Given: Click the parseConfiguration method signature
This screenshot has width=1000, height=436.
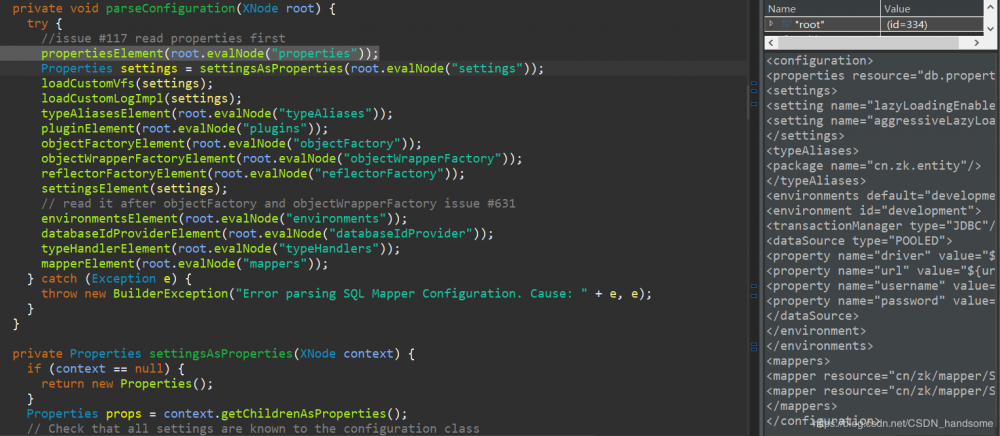Looking at the screenshot, I should 174,9.
